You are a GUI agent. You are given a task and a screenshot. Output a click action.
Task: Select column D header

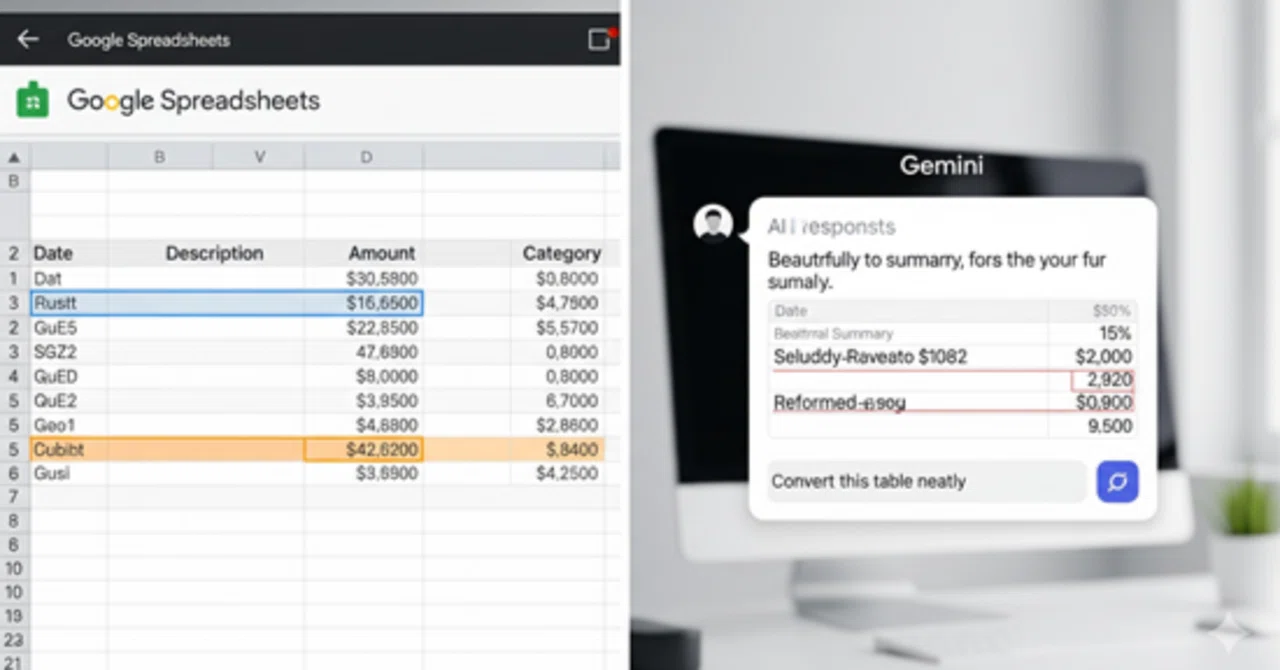point(365,156)
